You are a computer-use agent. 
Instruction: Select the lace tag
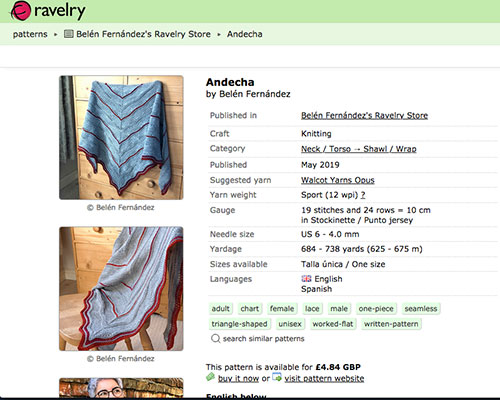312,309
